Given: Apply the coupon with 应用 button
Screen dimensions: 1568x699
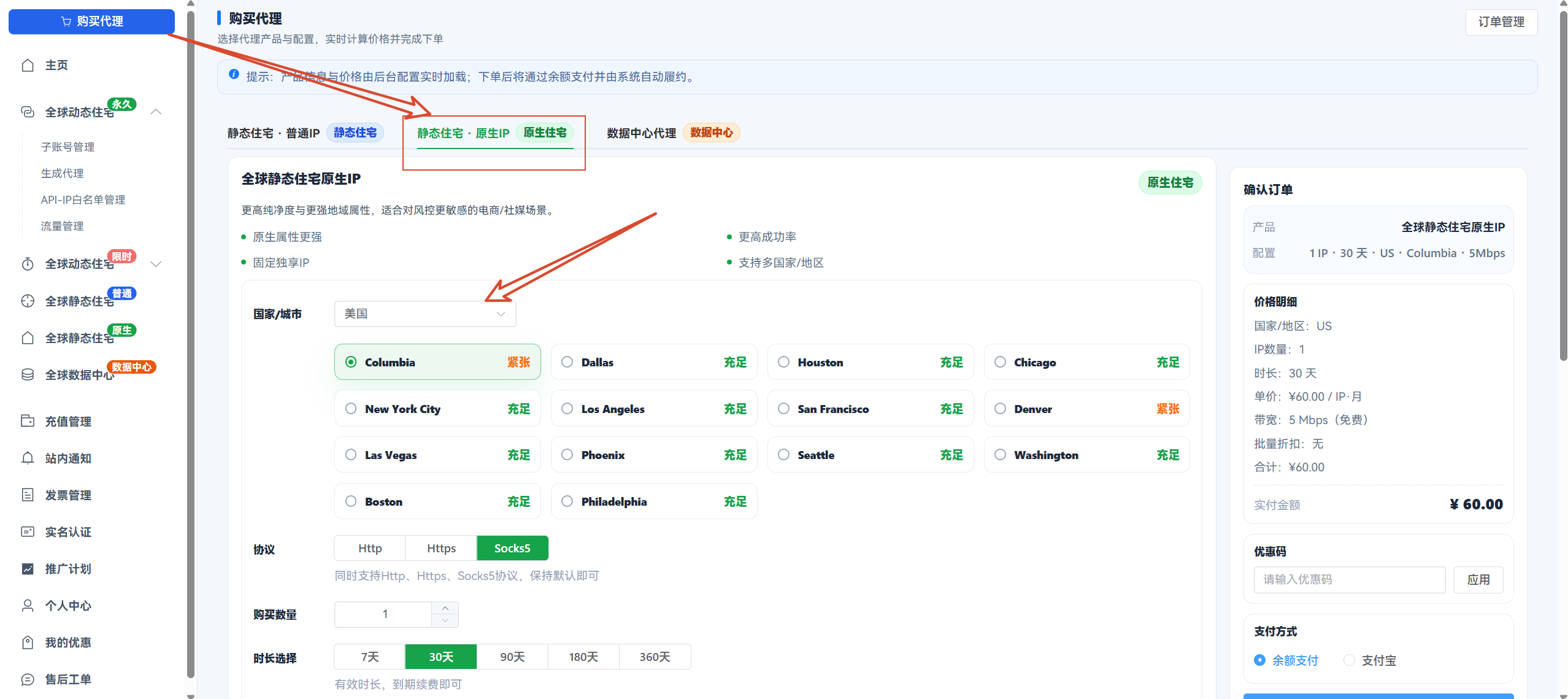Looking at the screenshot, I should [1478, 579].
